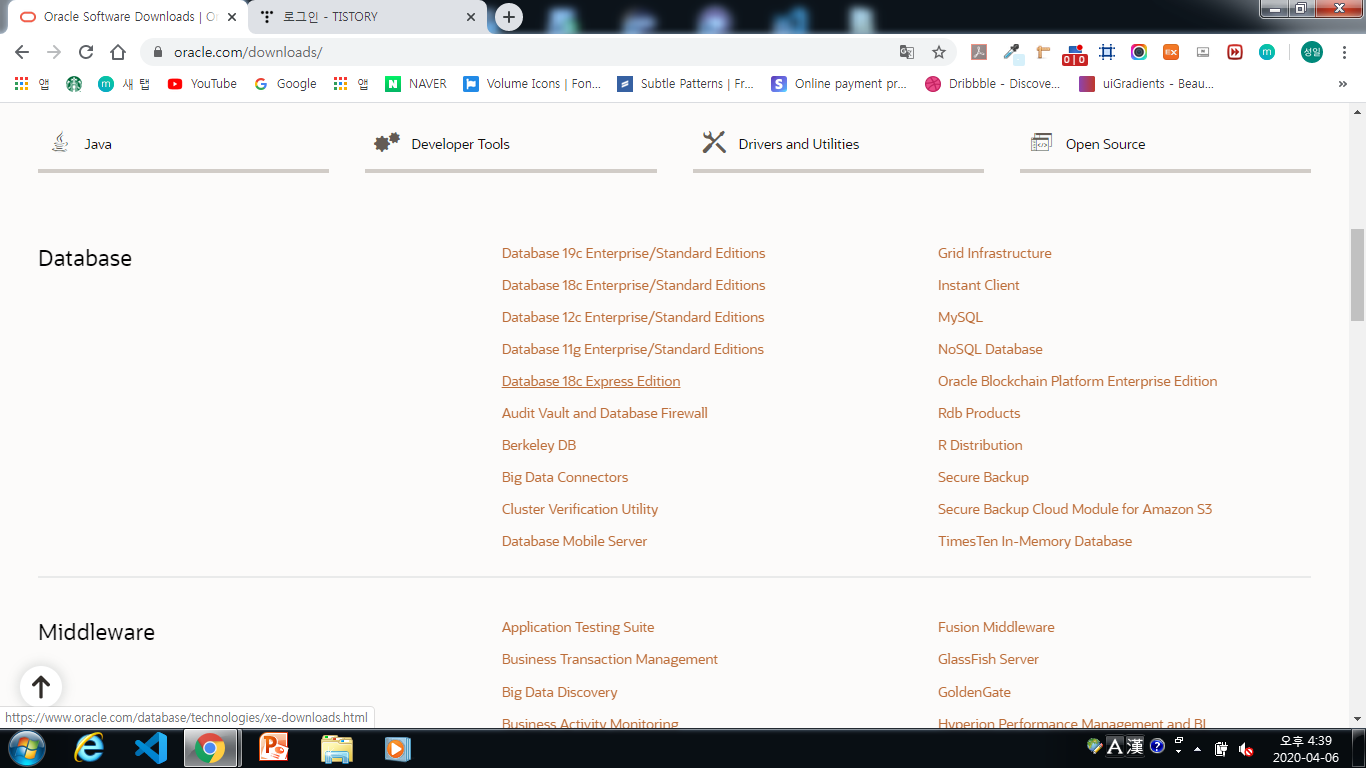Open the browser home page icon
Viewport: 1366px width, 768px height.
point(118,52)
